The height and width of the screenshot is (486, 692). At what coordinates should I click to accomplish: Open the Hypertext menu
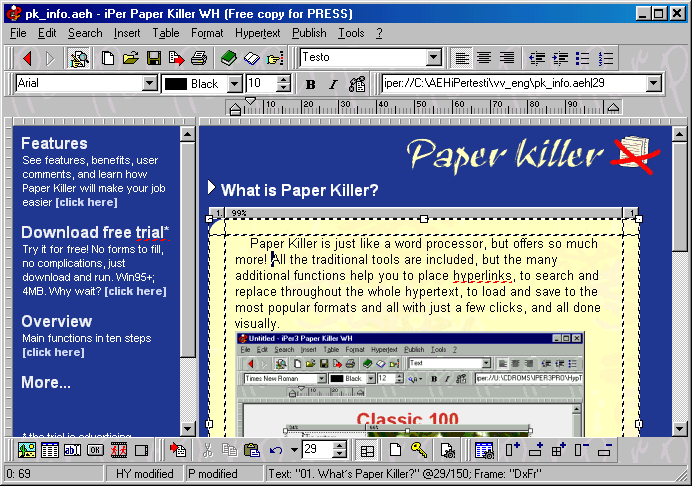[257, 33]
